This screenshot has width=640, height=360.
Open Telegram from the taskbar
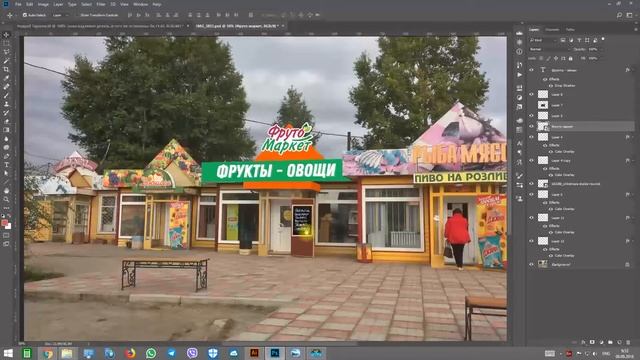click(x=171, y=353)
